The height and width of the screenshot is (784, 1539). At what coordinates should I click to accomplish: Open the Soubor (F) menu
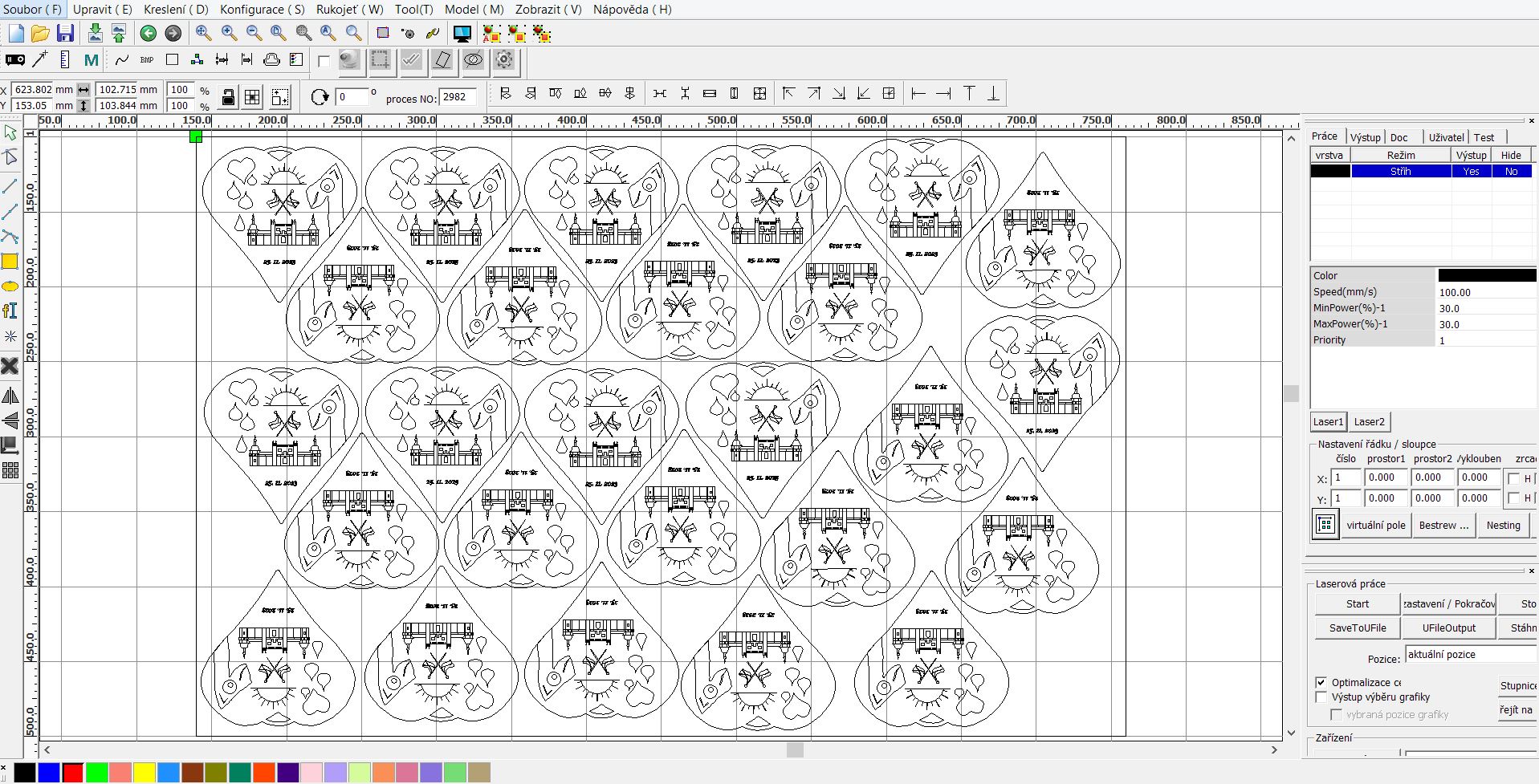33,10
